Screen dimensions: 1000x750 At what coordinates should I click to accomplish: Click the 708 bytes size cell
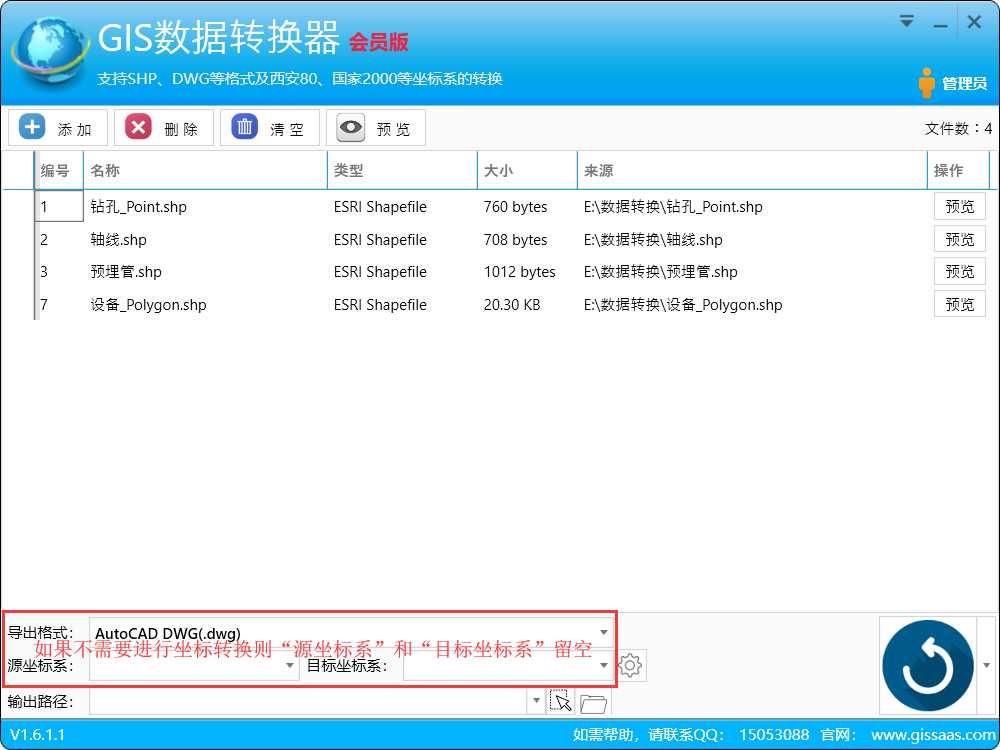pos(515,240)
